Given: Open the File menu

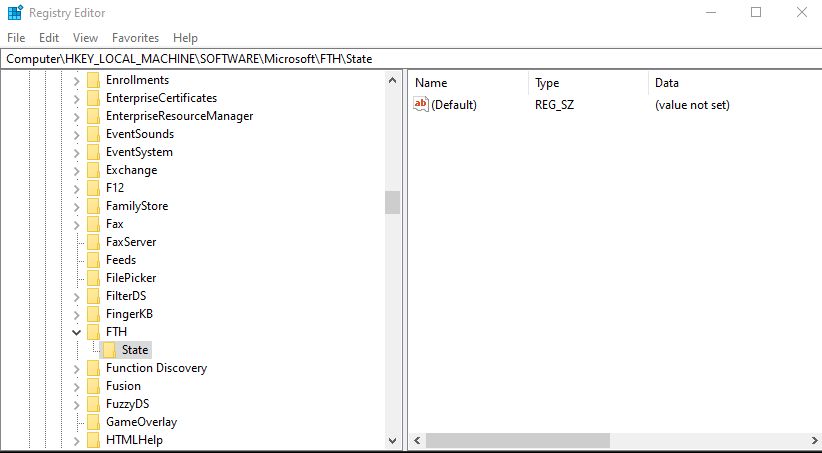Looking at the screenshot, I should (x=16, y=38).
